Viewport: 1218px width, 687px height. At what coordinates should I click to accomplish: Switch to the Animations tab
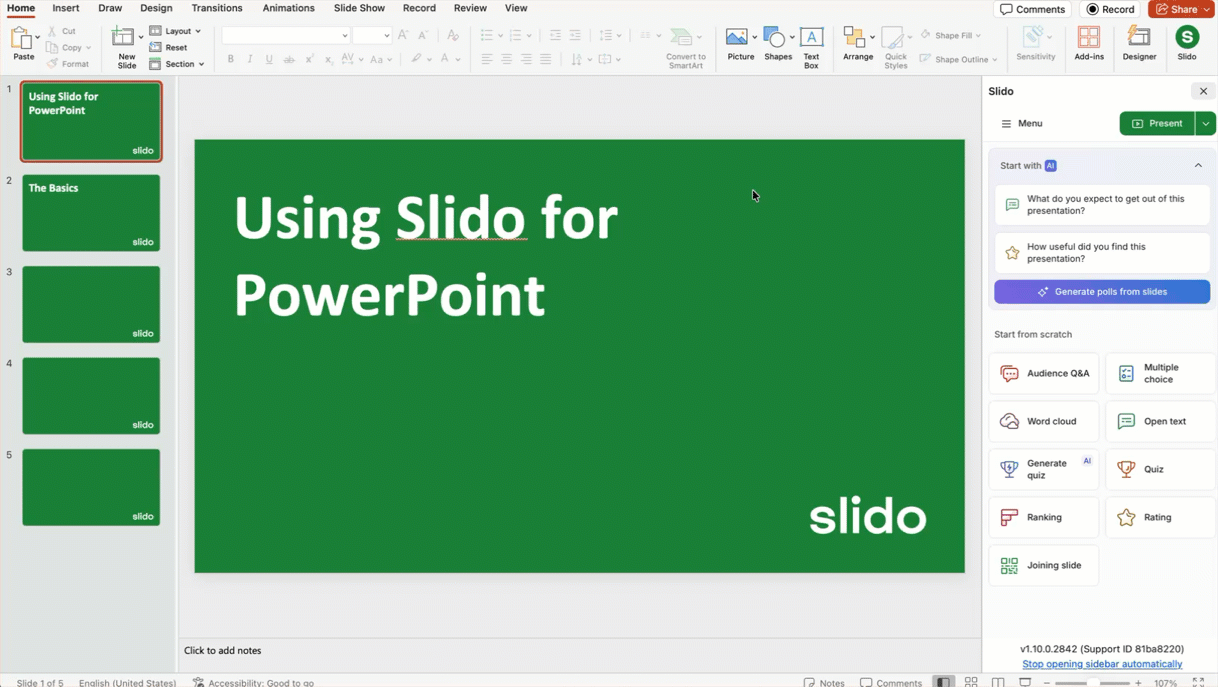288,8
